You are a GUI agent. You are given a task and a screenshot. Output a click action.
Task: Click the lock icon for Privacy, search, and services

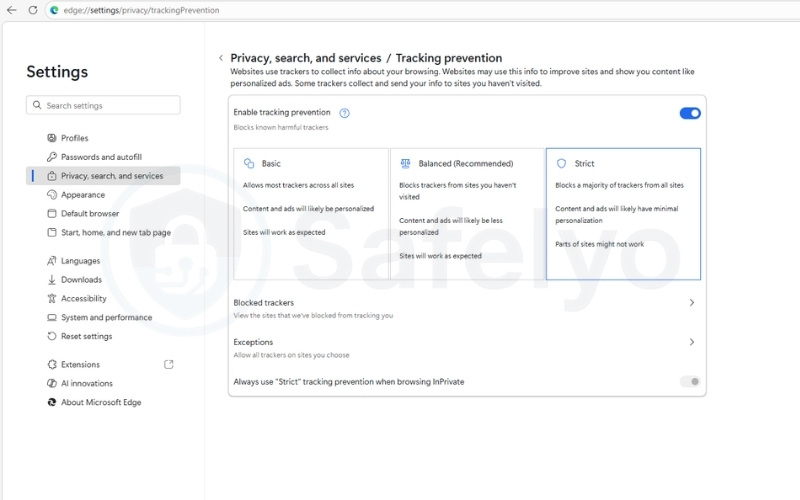click(52, 176)
